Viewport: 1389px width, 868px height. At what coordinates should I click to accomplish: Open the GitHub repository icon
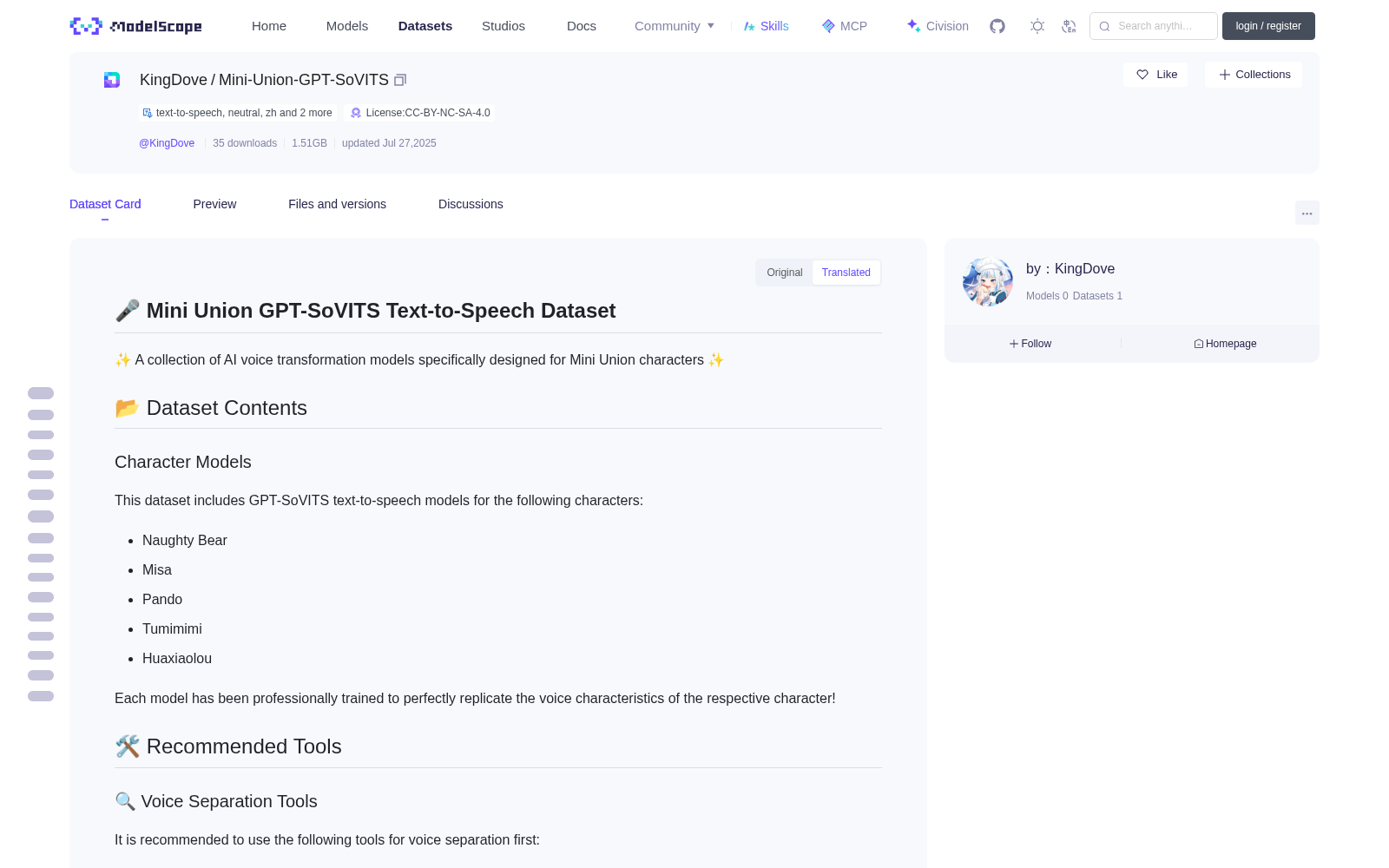click(x=997, y=26)
